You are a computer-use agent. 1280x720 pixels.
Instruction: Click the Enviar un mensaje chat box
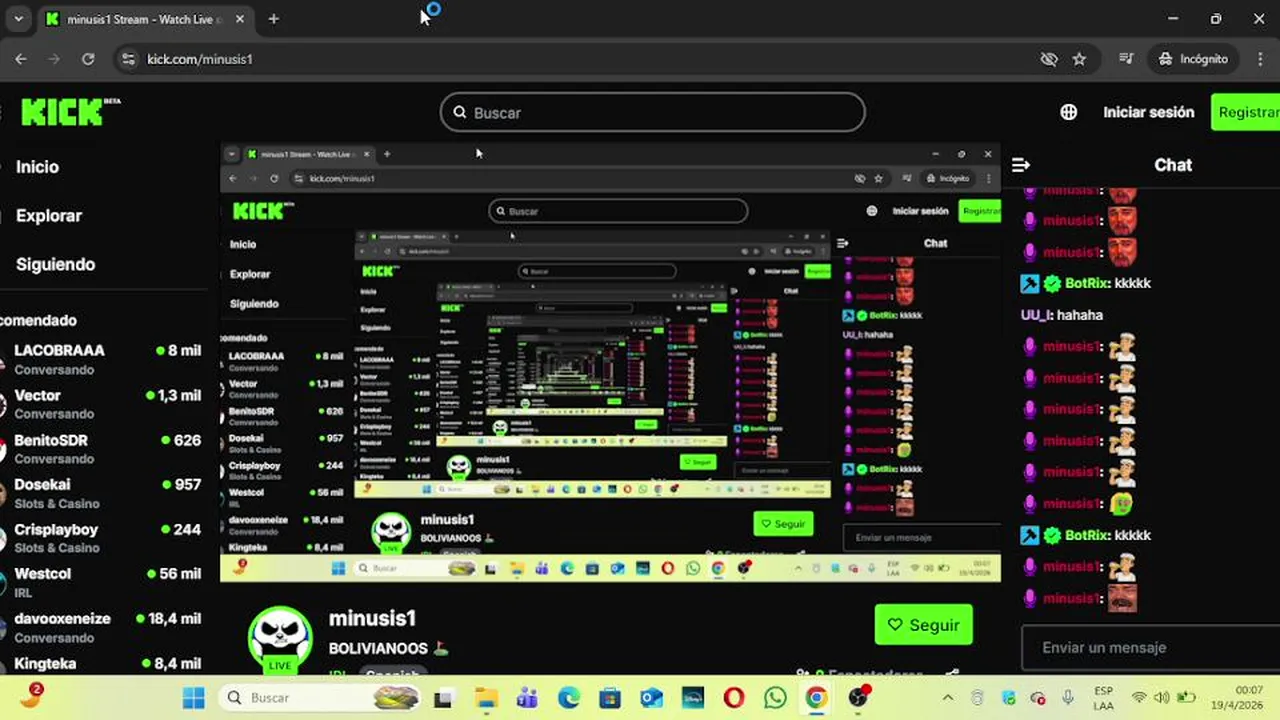[x=1150, y=648]
